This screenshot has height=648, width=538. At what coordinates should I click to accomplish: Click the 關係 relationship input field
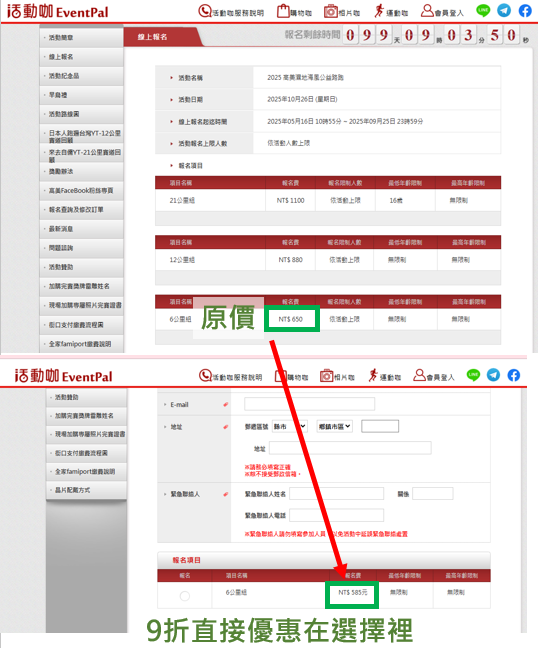click(x=433, y=493)
